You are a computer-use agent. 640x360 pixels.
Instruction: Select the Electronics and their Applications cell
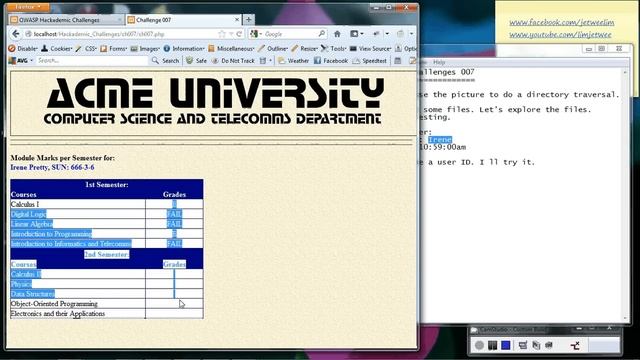(78, 313)
